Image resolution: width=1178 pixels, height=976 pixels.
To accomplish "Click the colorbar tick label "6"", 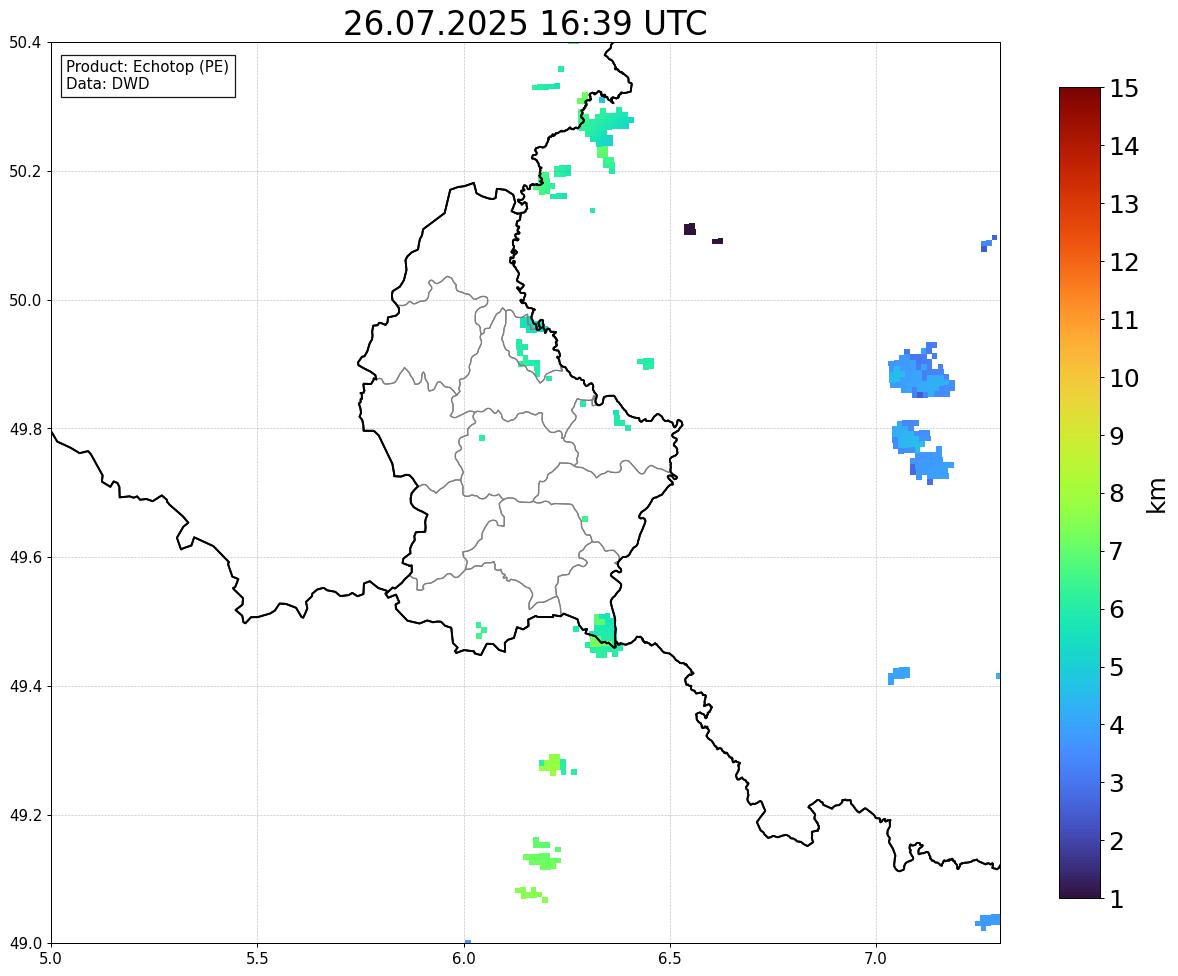I will (x=1117, y=609).
